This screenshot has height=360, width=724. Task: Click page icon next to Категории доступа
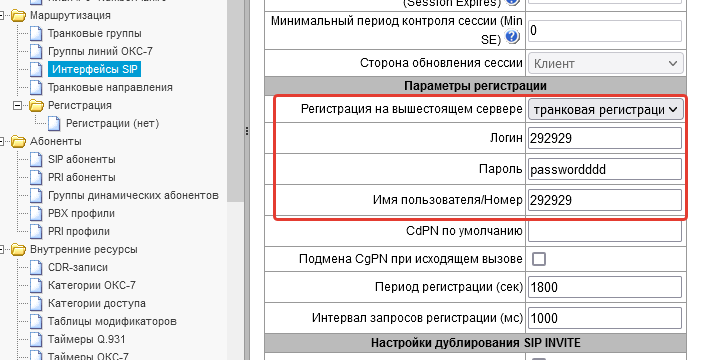coord(36,303)
